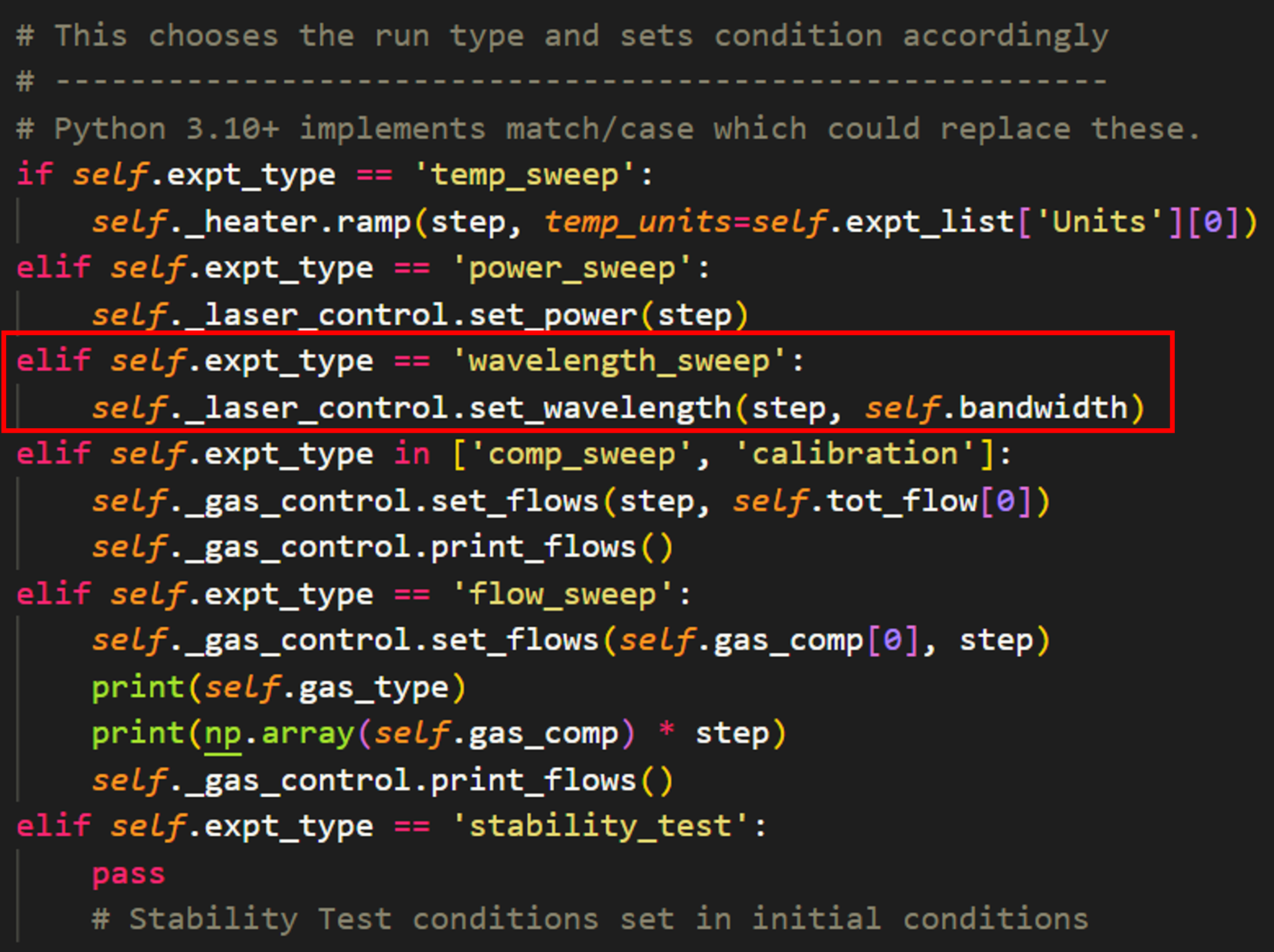Click the 'in' keyword before the list
Viewport: 1274px width, 952px height.
(x=412, y=455)
